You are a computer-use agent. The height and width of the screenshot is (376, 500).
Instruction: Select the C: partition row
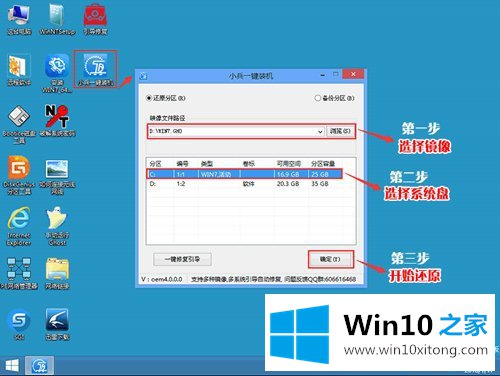tap(244, 174)
